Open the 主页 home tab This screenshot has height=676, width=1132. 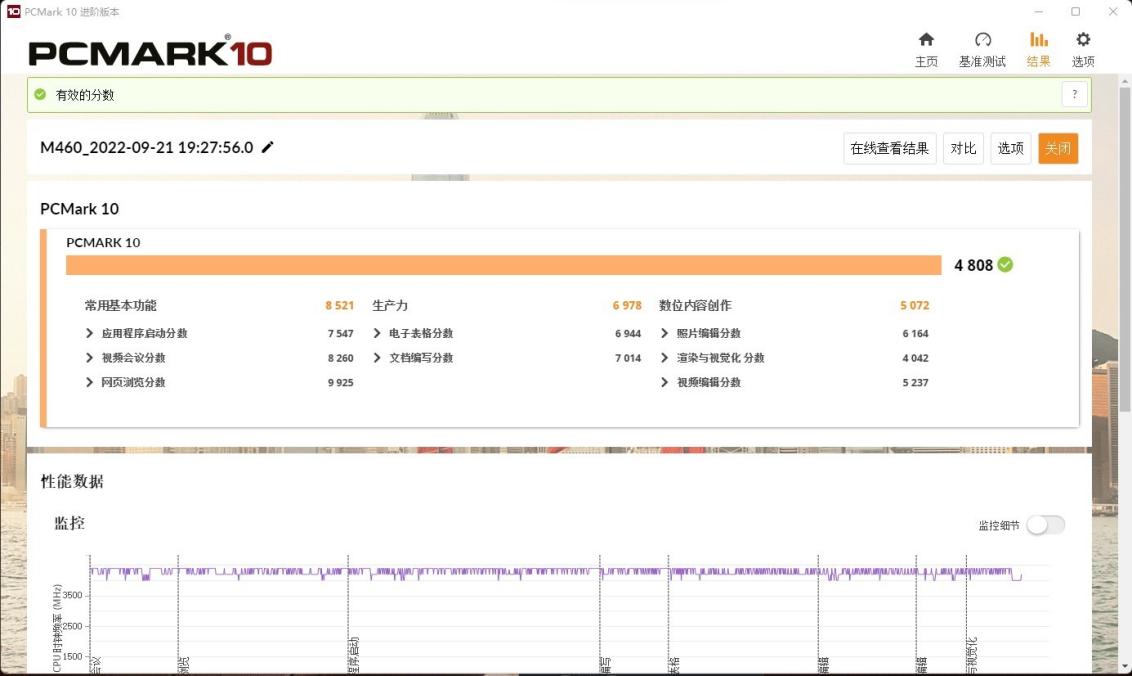(x=926, y=50)
